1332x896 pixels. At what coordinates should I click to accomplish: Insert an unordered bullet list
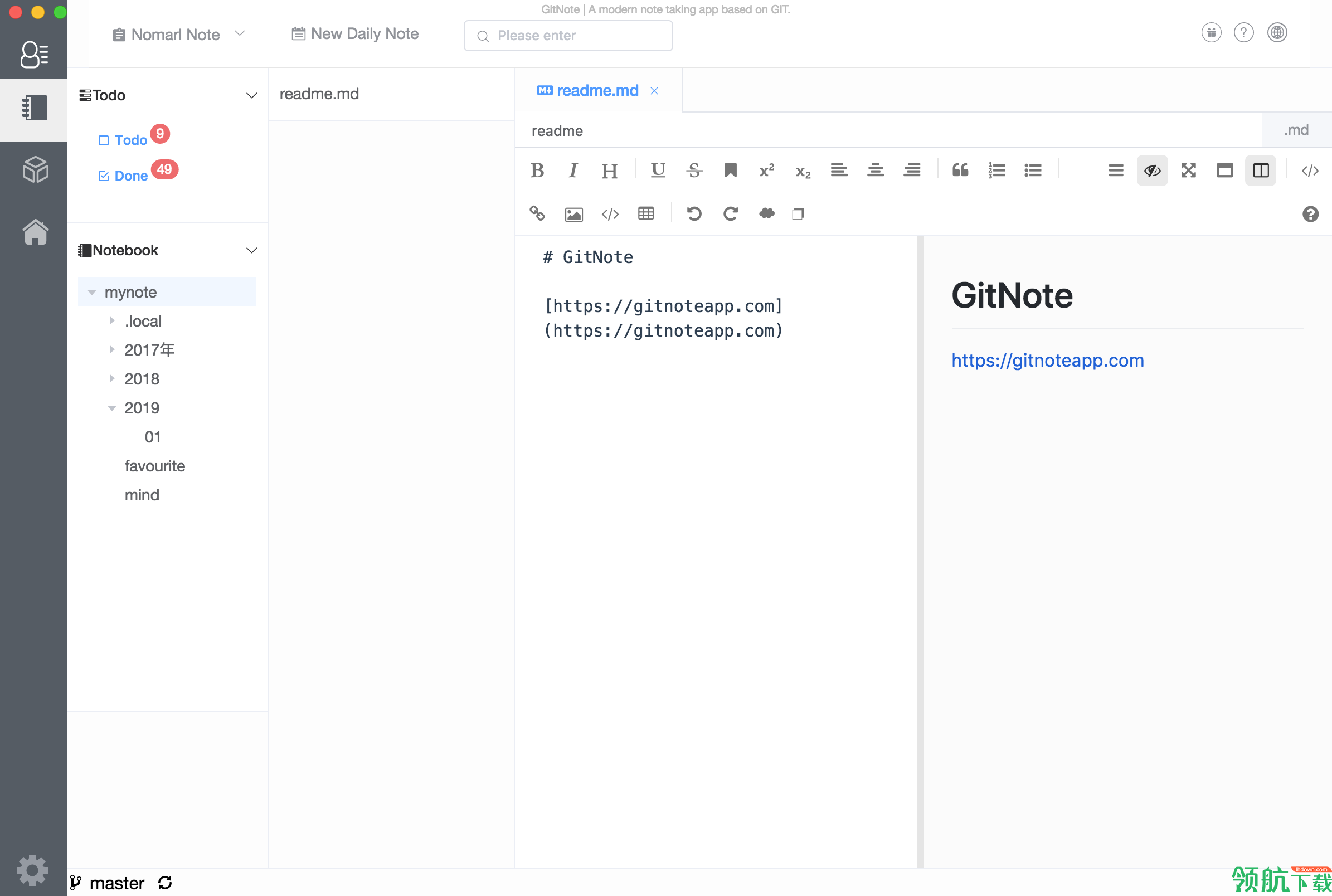[x=1033, y=171]
